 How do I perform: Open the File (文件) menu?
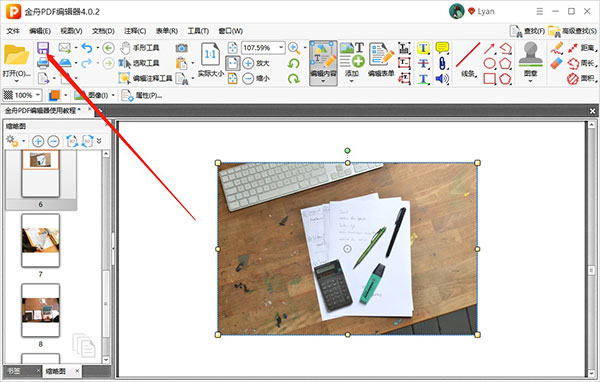[x=13, y=31]
